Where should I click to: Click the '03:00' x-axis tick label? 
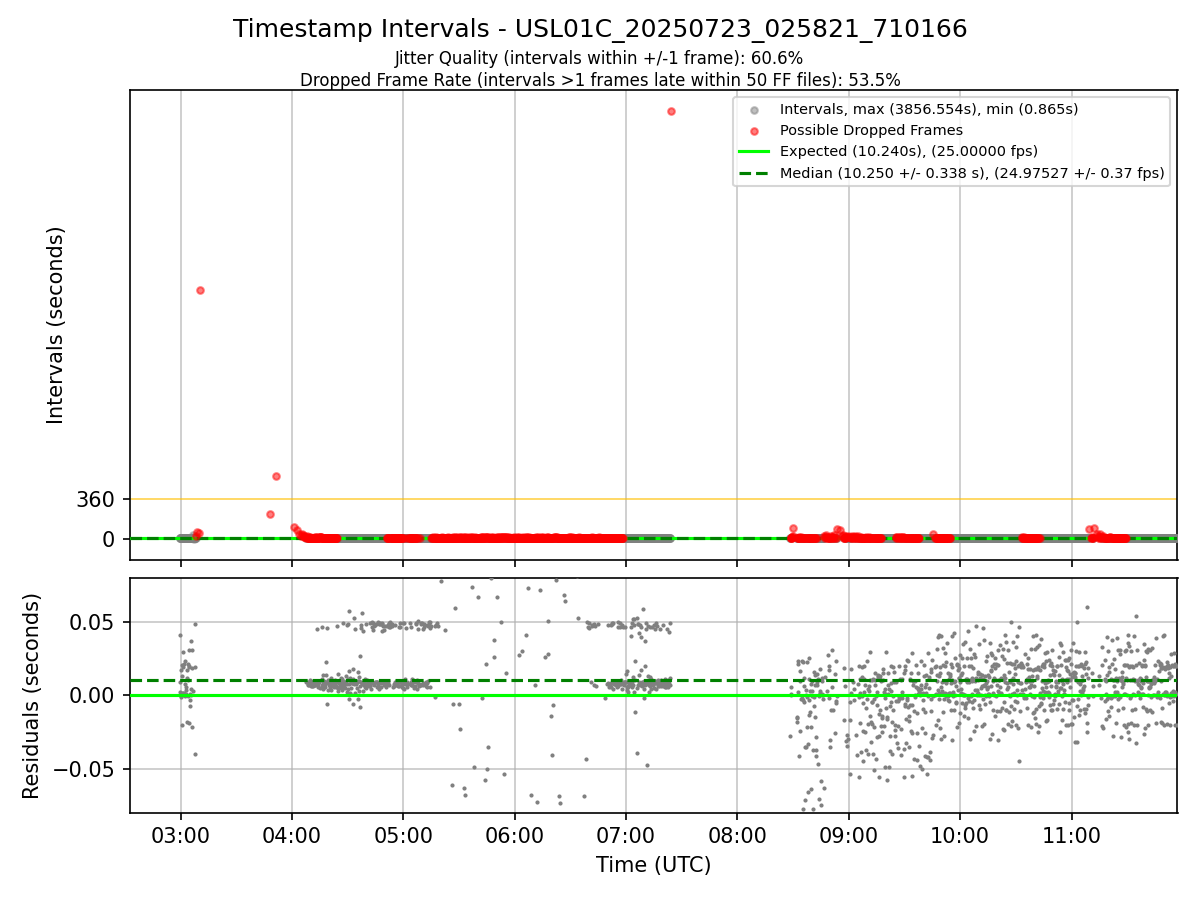click(180, 835)
